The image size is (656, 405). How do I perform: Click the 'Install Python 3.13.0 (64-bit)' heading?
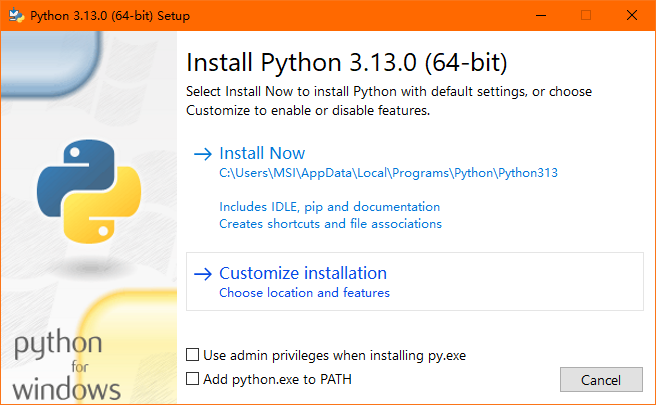click(x=347, y=63)
